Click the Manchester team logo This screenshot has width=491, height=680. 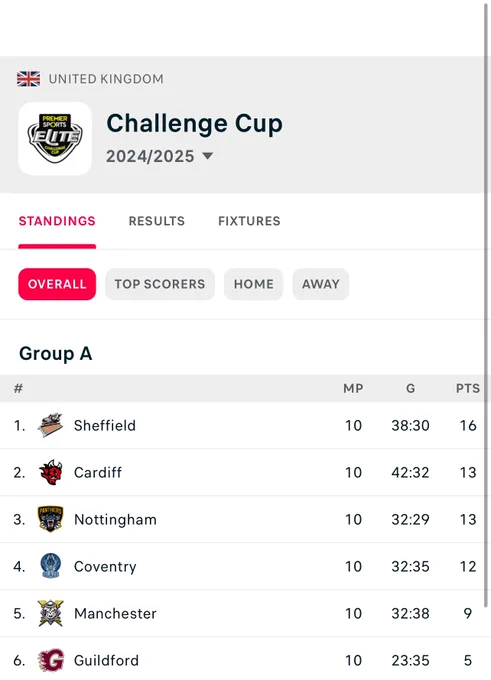(x=50, y=613)
